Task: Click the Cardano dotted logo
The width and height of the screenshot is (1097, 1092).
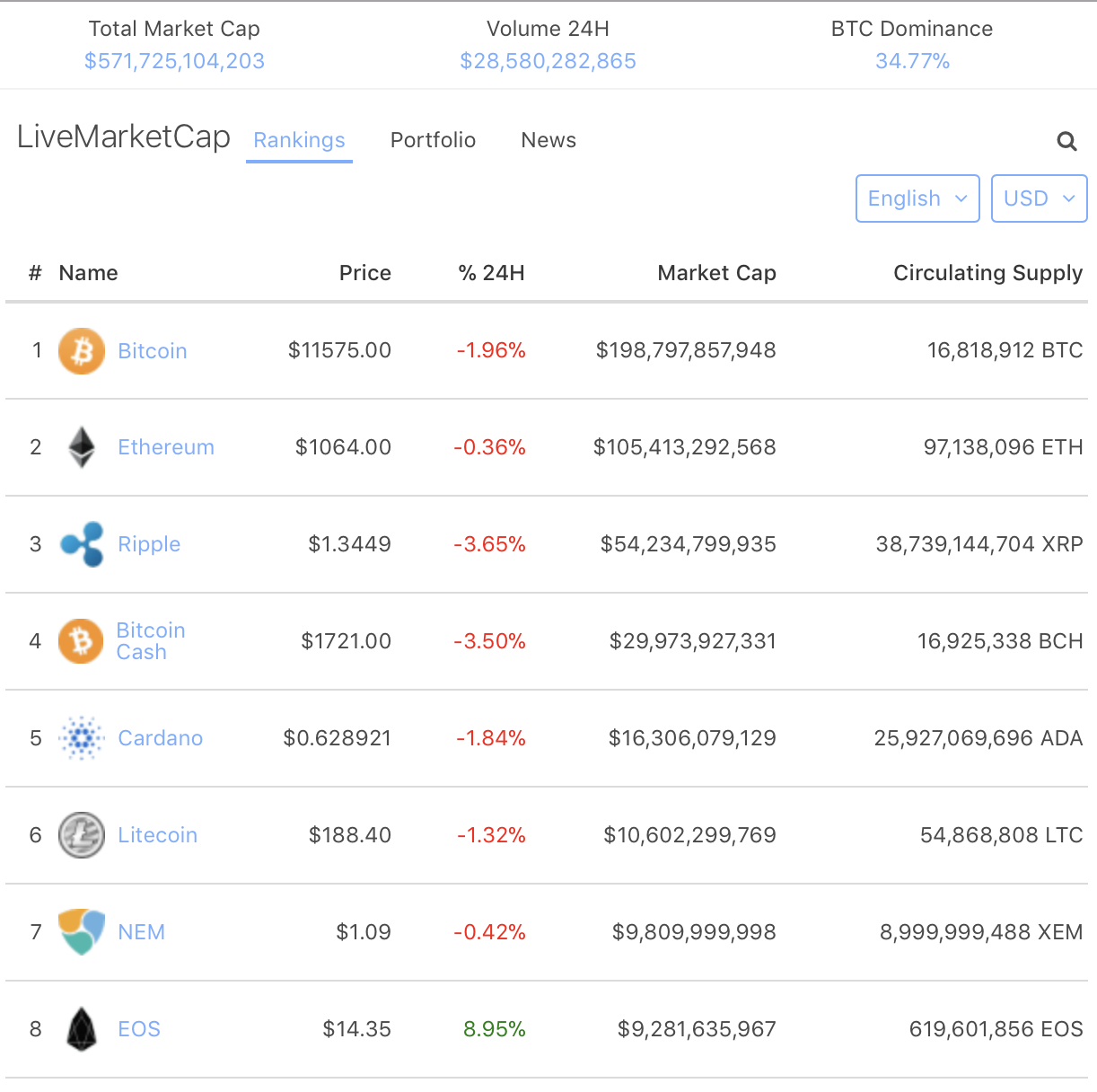Action: click(82, 738)
